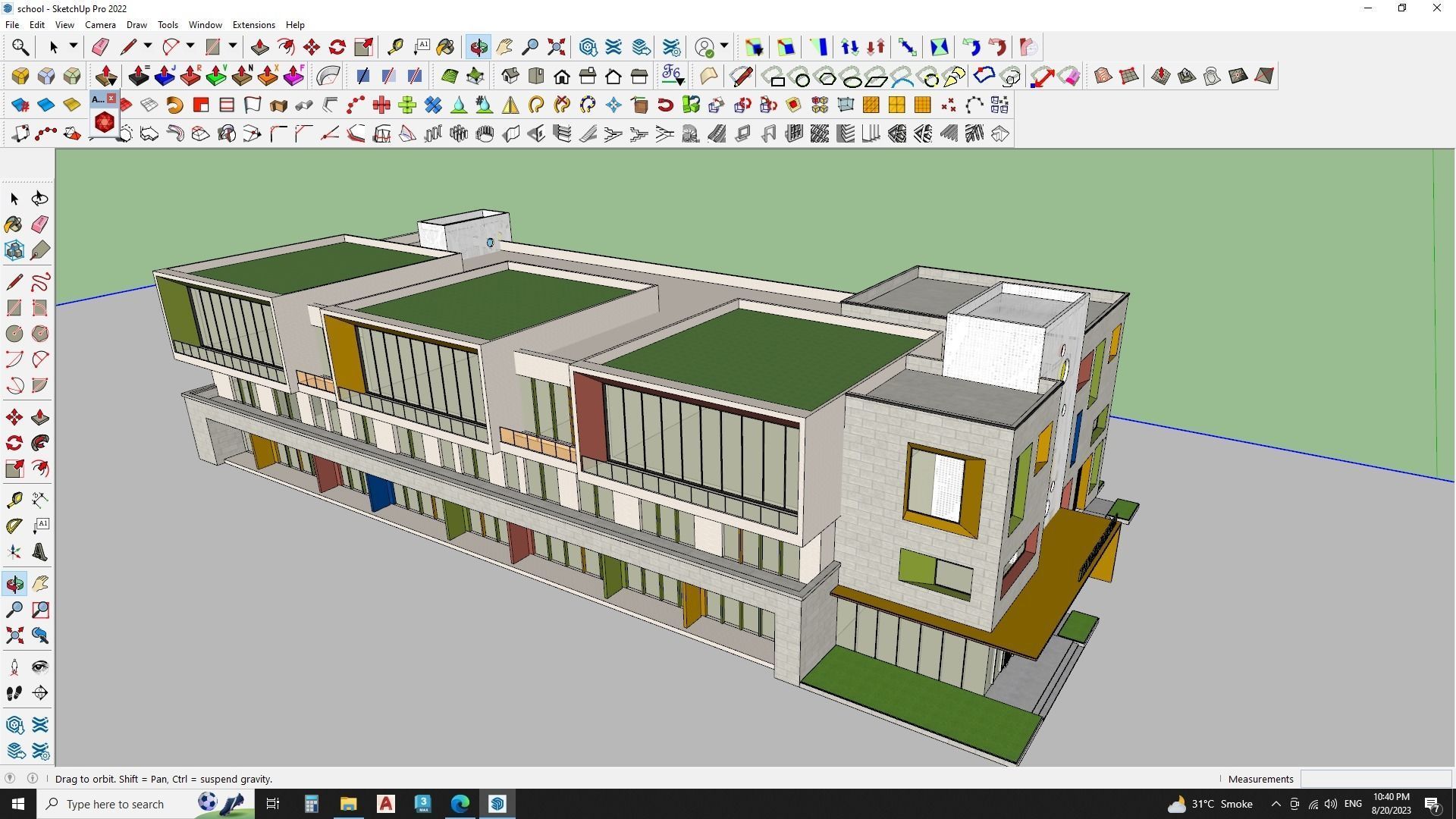Click the red gem icon in floating toolbar
Image resolution: width=1456 pixels, height=819 pixels.
click(104, 122)
